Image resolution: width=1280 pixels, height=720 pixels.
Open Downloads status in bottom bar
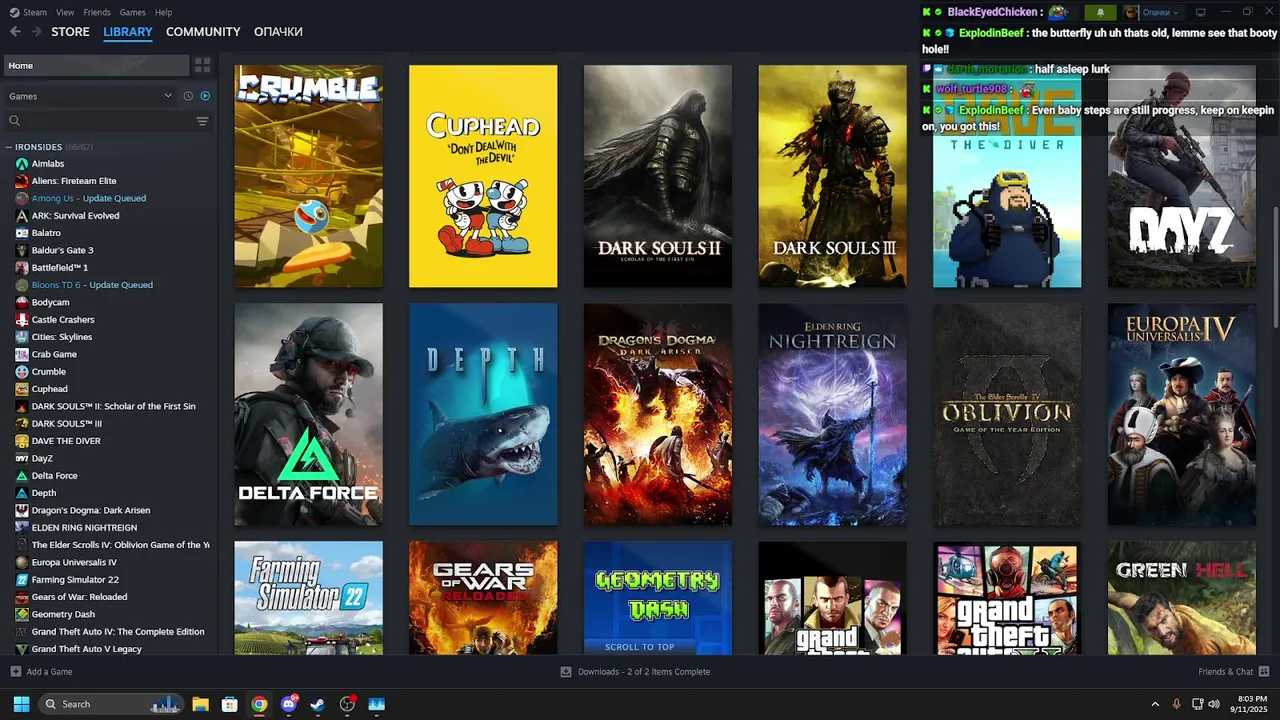coord(635,672)
